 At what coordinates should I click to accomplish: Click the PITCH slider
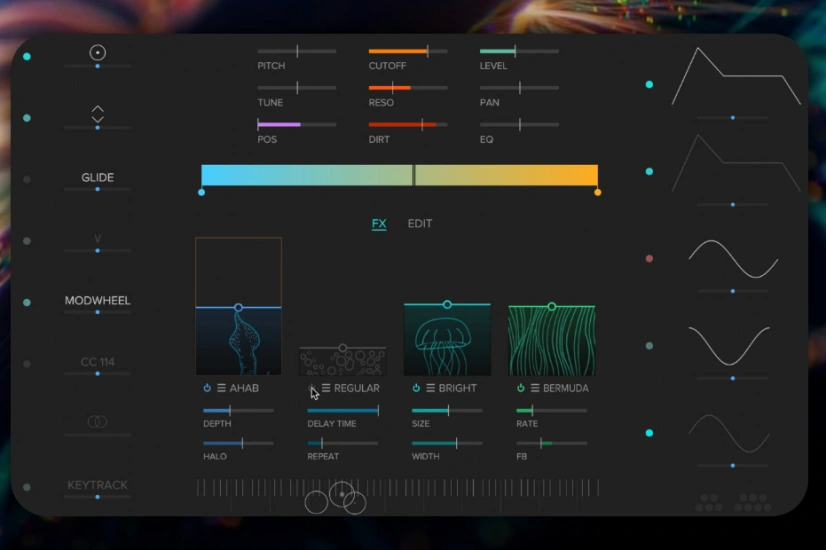(297, 51)
